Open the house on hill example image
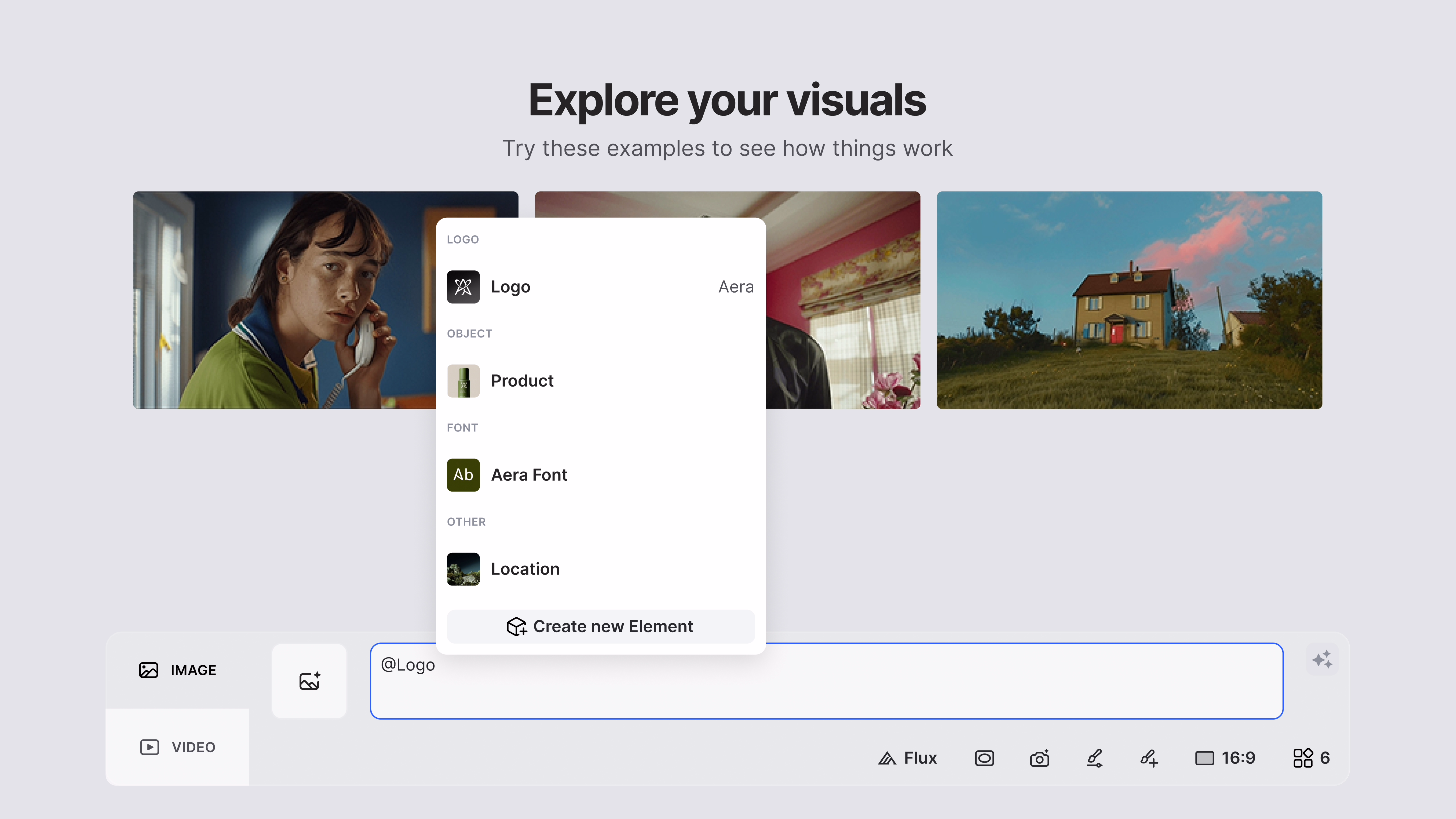Image resolution: width=1456 pixels, height=819 pixels. click(x=1129, y=300)
